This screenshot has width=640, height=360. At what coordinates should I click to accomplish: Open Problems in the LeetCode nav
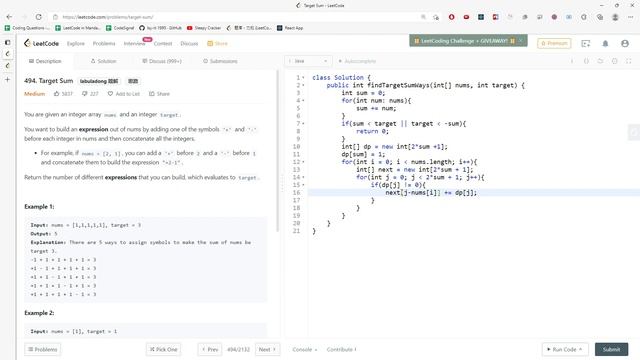(104, 43)
